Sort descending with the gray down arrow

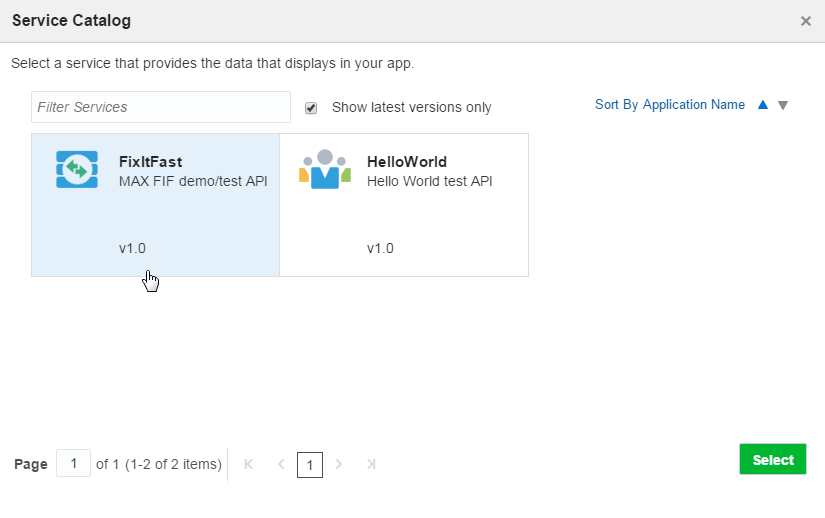click(783, 105)
